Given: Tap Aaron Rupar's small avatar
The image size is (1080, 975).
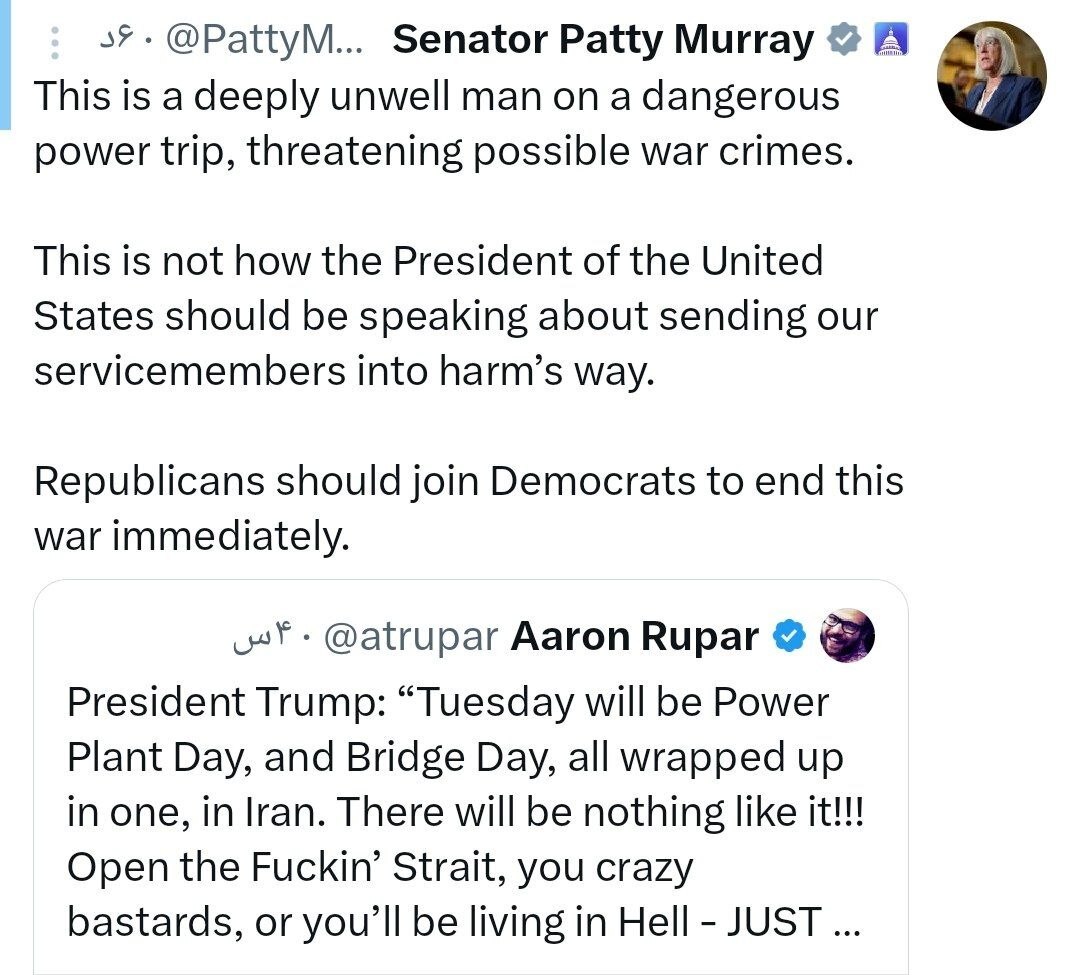Looking at the screenshot, I should tap(847, 636).
